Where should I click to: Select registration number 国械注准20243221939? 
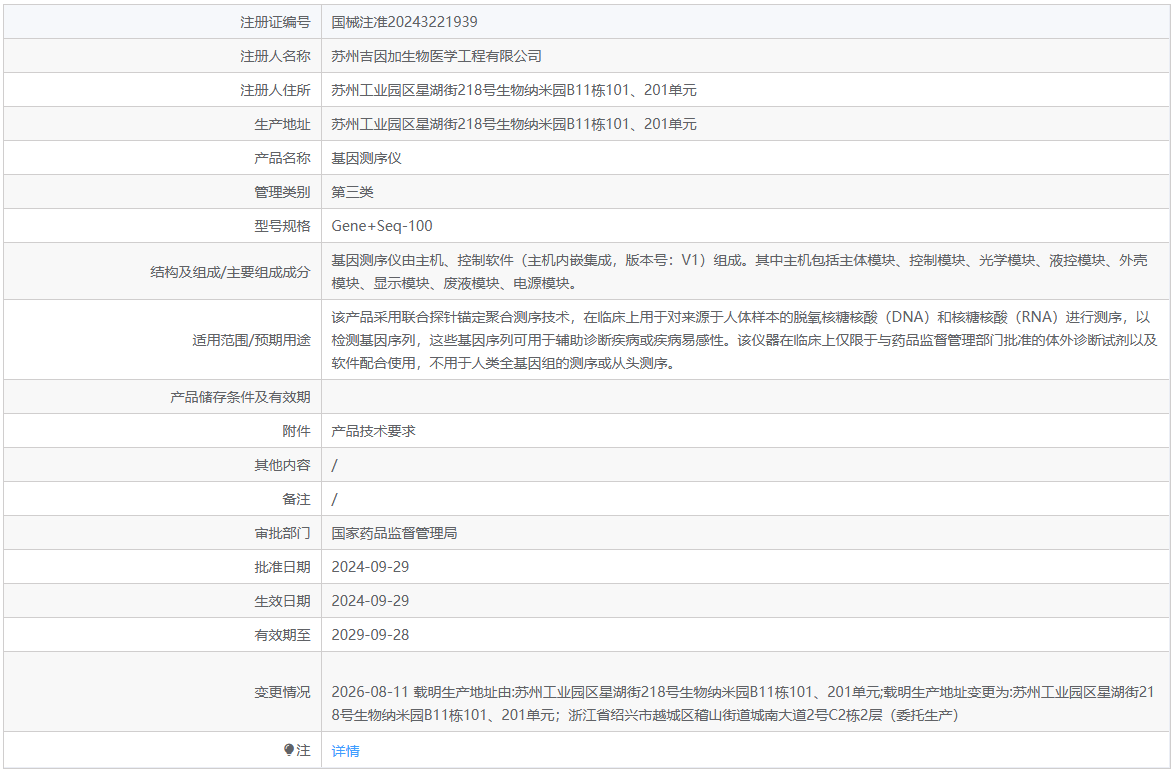404,22
